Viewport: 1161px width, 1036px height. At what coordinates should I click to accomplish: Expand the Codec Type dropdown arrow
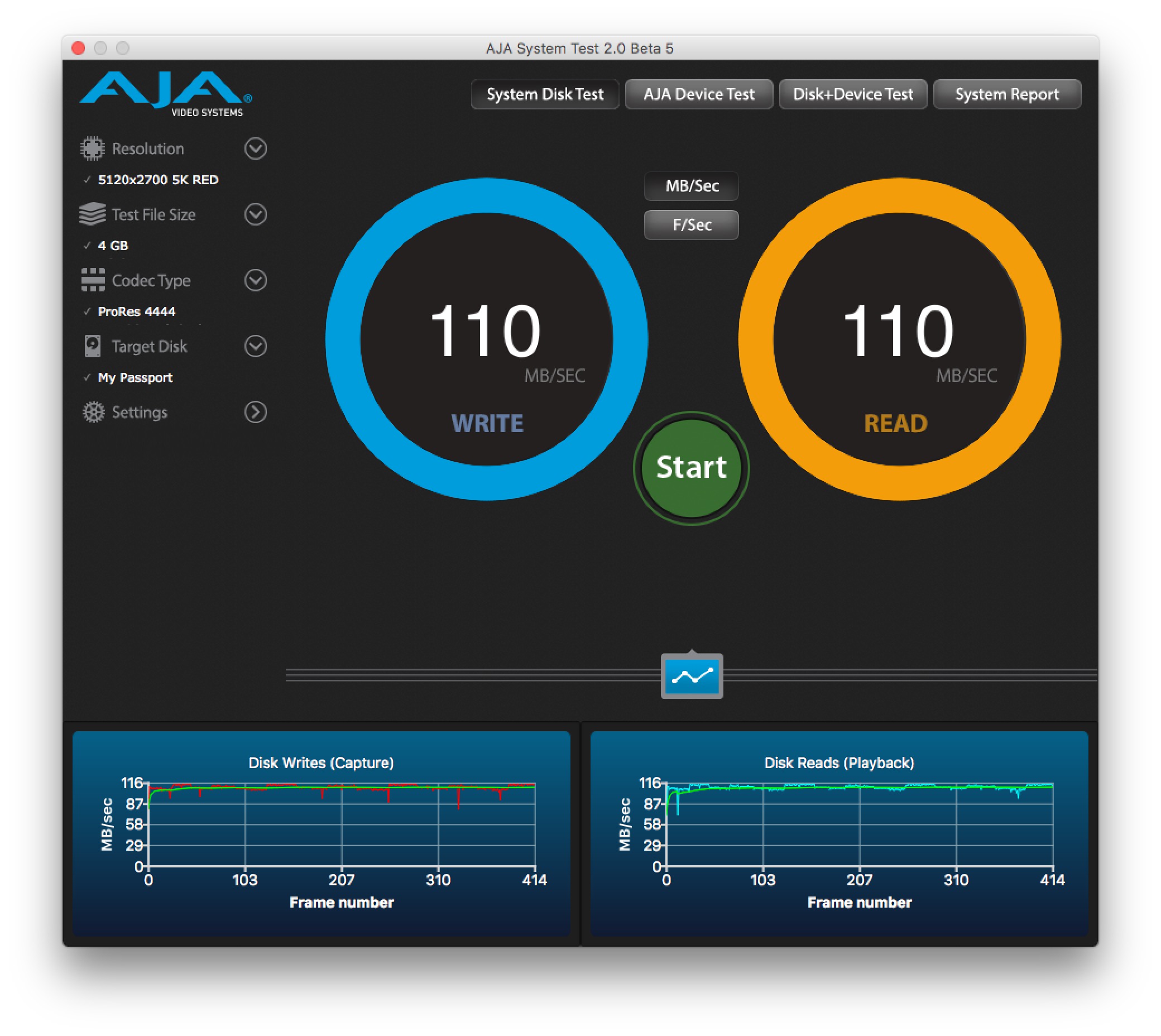click(256, 280)
